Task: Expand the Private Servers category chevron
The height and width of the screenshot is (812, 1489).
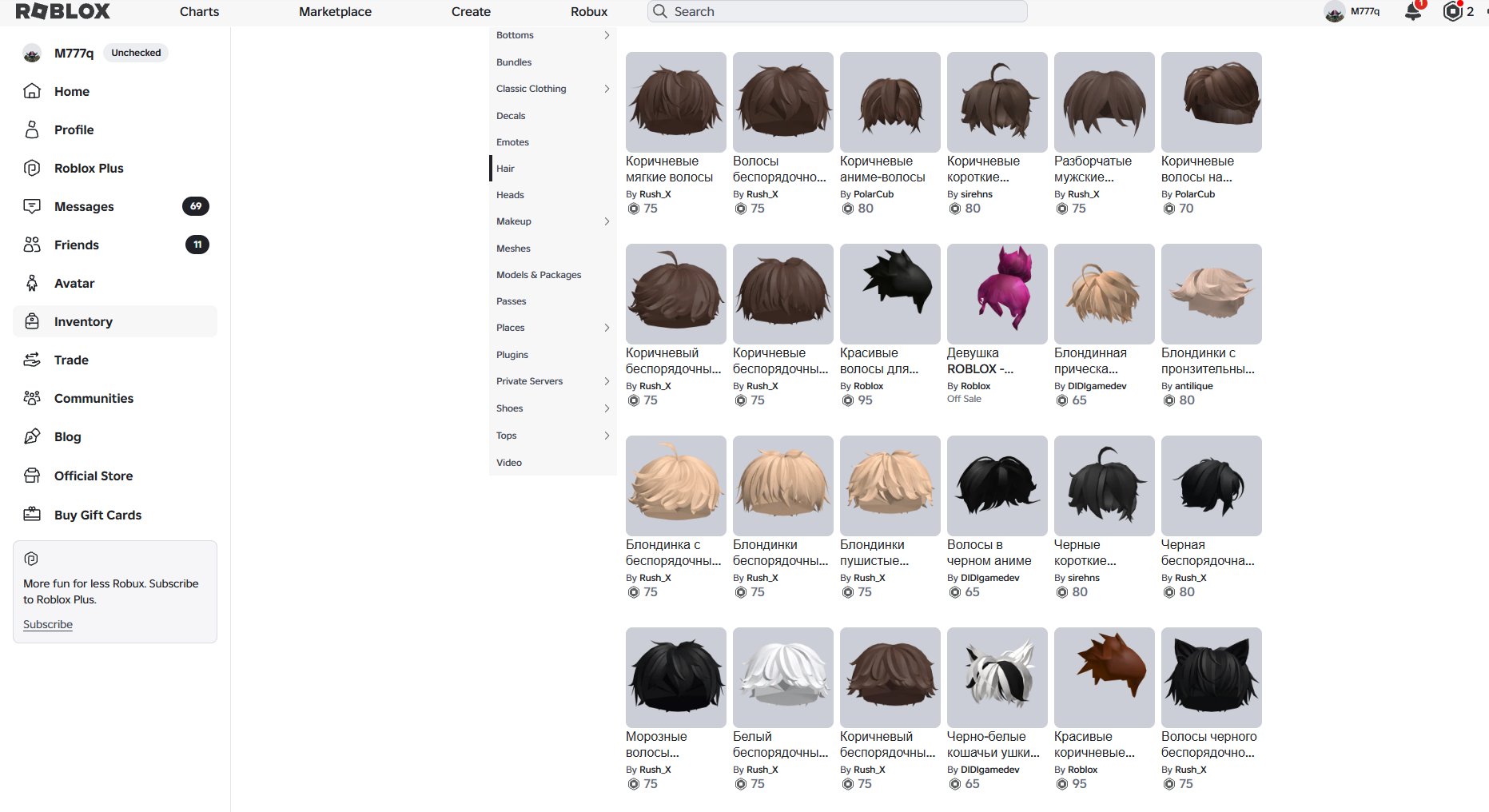Action: pyautogui.click(x=607, y=381)
